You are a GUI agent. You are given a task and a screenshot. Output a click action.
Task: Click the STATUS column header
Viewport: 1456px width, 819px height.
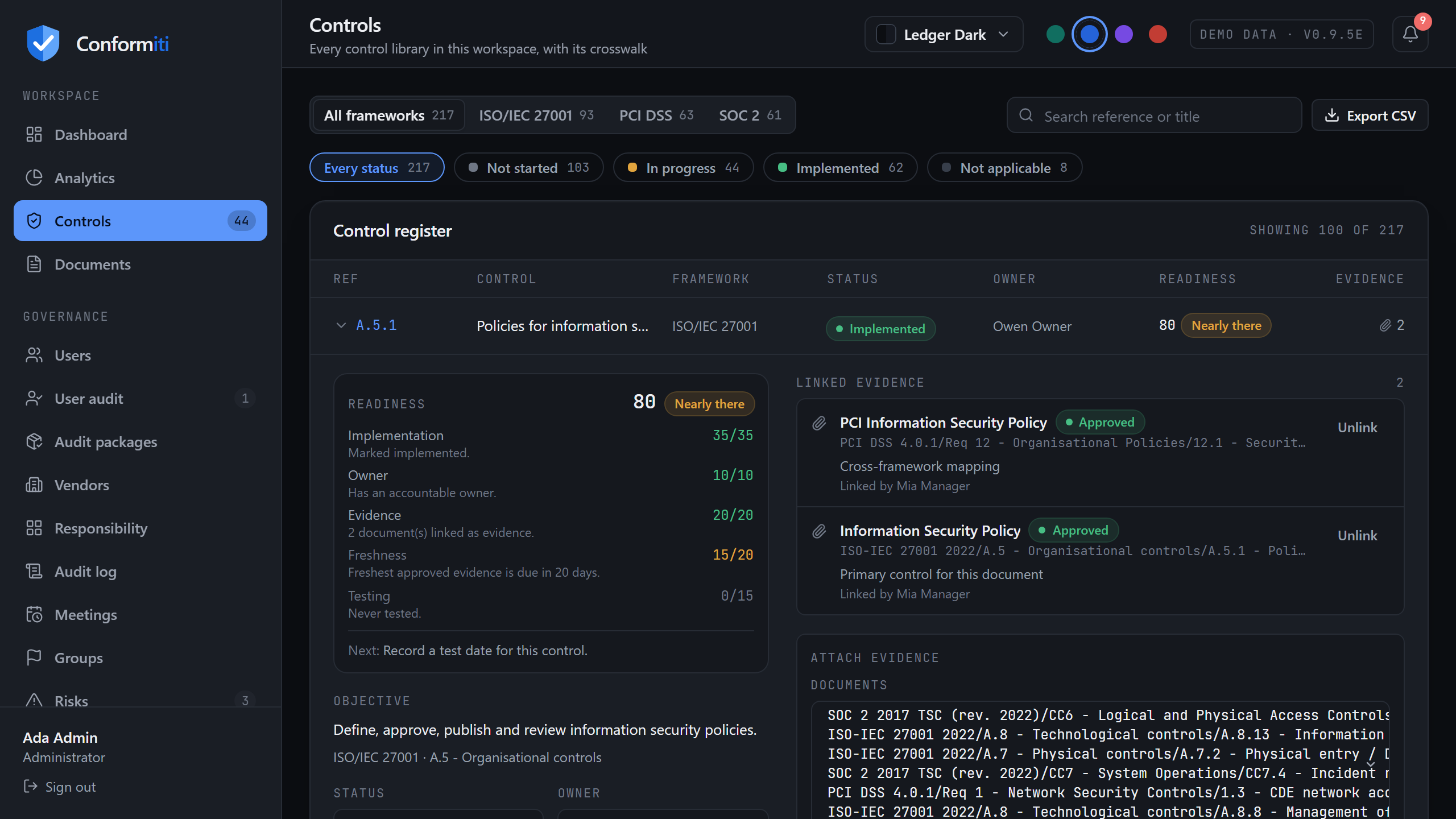point(853,279)
